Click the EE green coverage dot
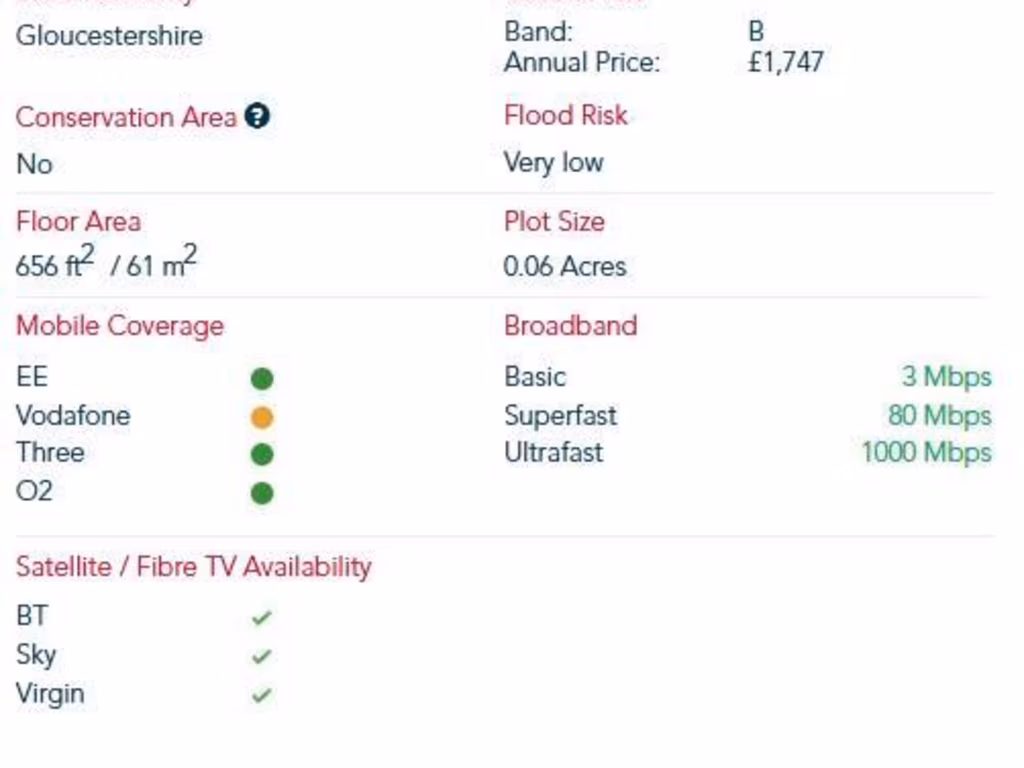 tap(262, 379)
